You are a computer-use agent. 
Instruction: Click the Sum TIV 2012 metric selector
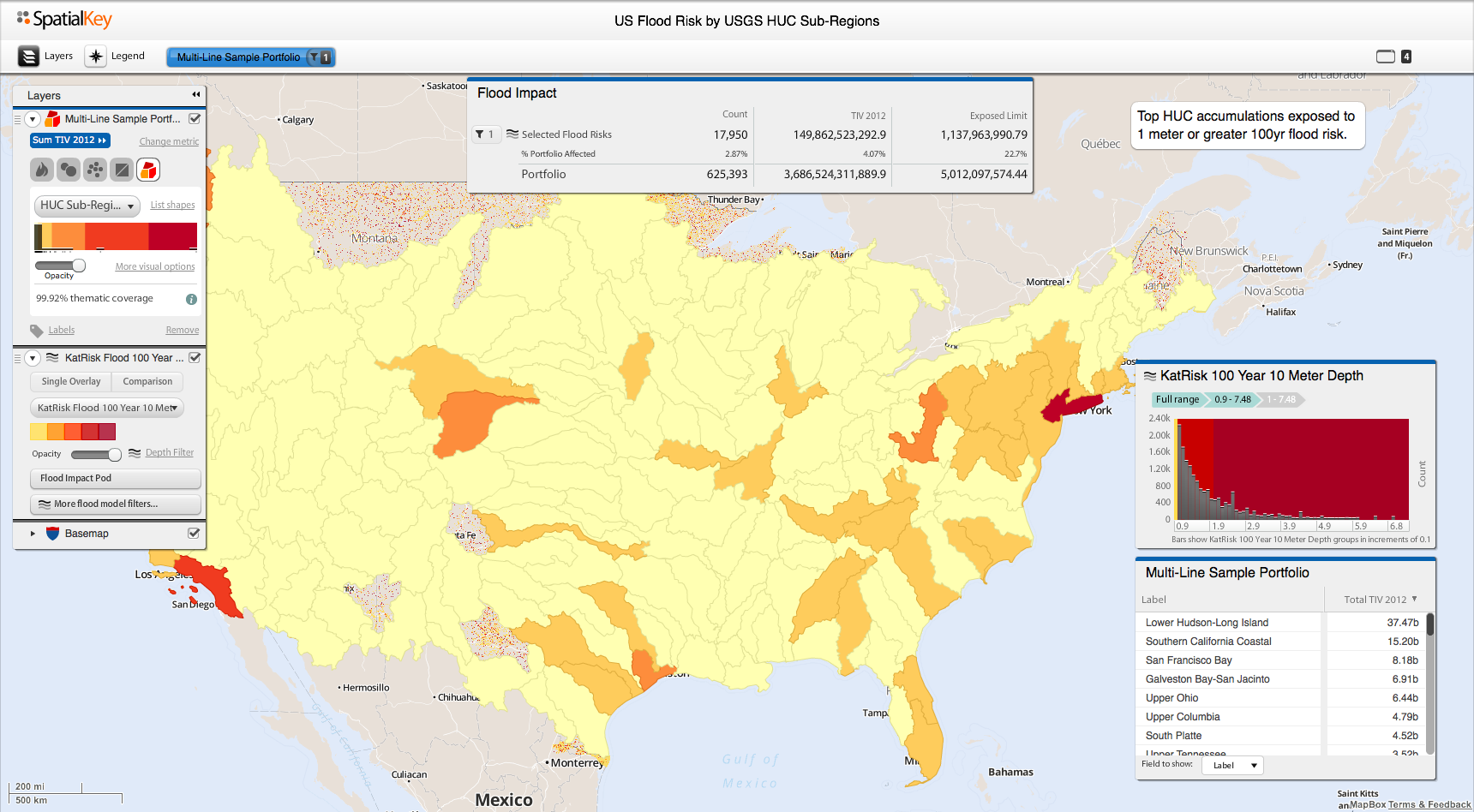tap(70, 140)
